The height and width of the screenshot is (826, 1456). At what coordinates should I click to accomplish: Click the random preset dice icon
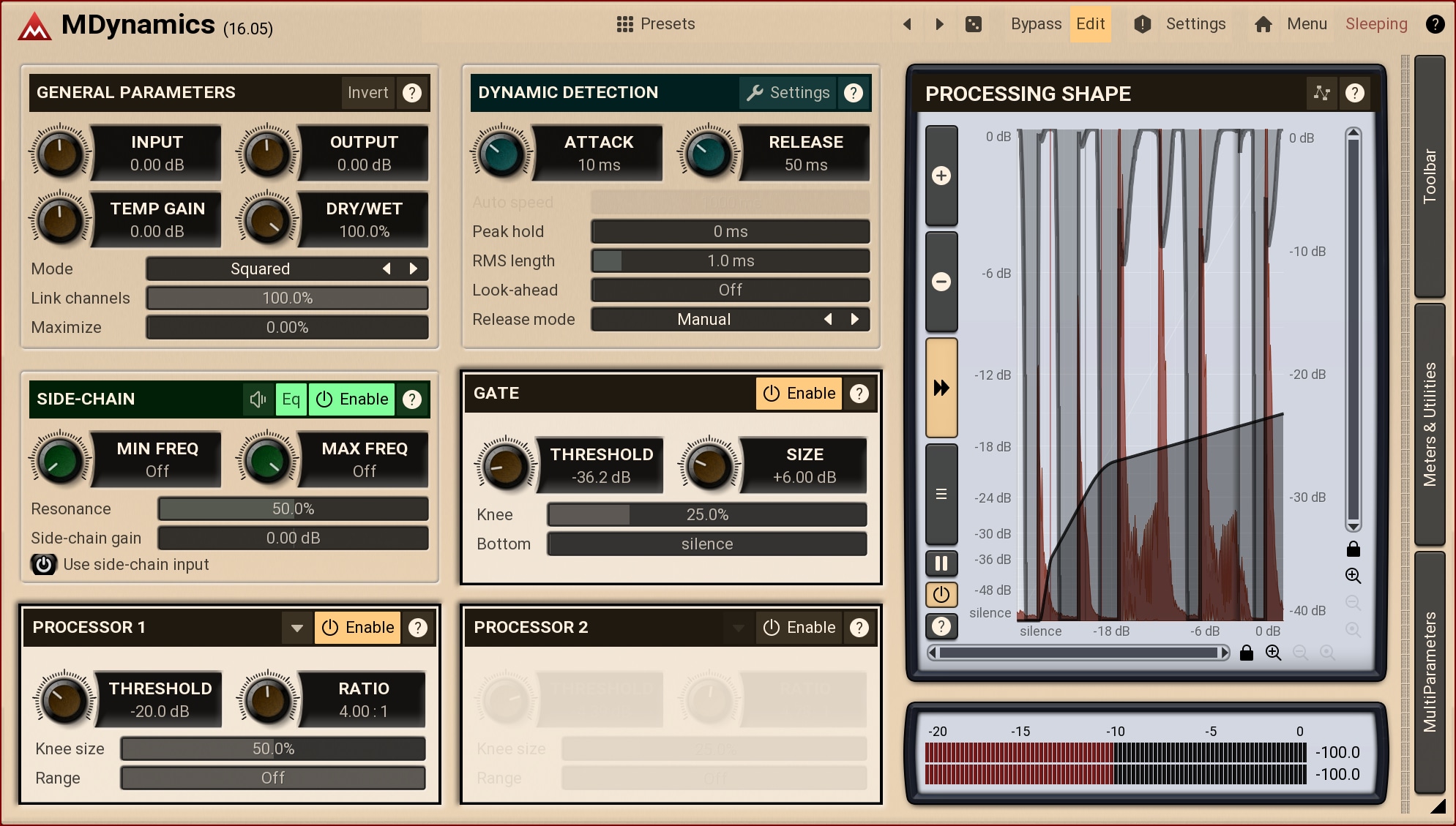tap(973, 24)
